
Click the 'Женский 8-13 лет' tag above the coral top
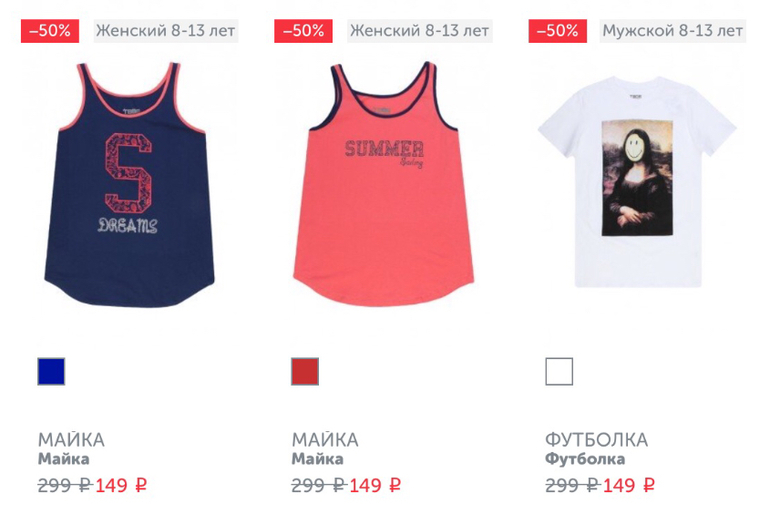tap(420, 31)
